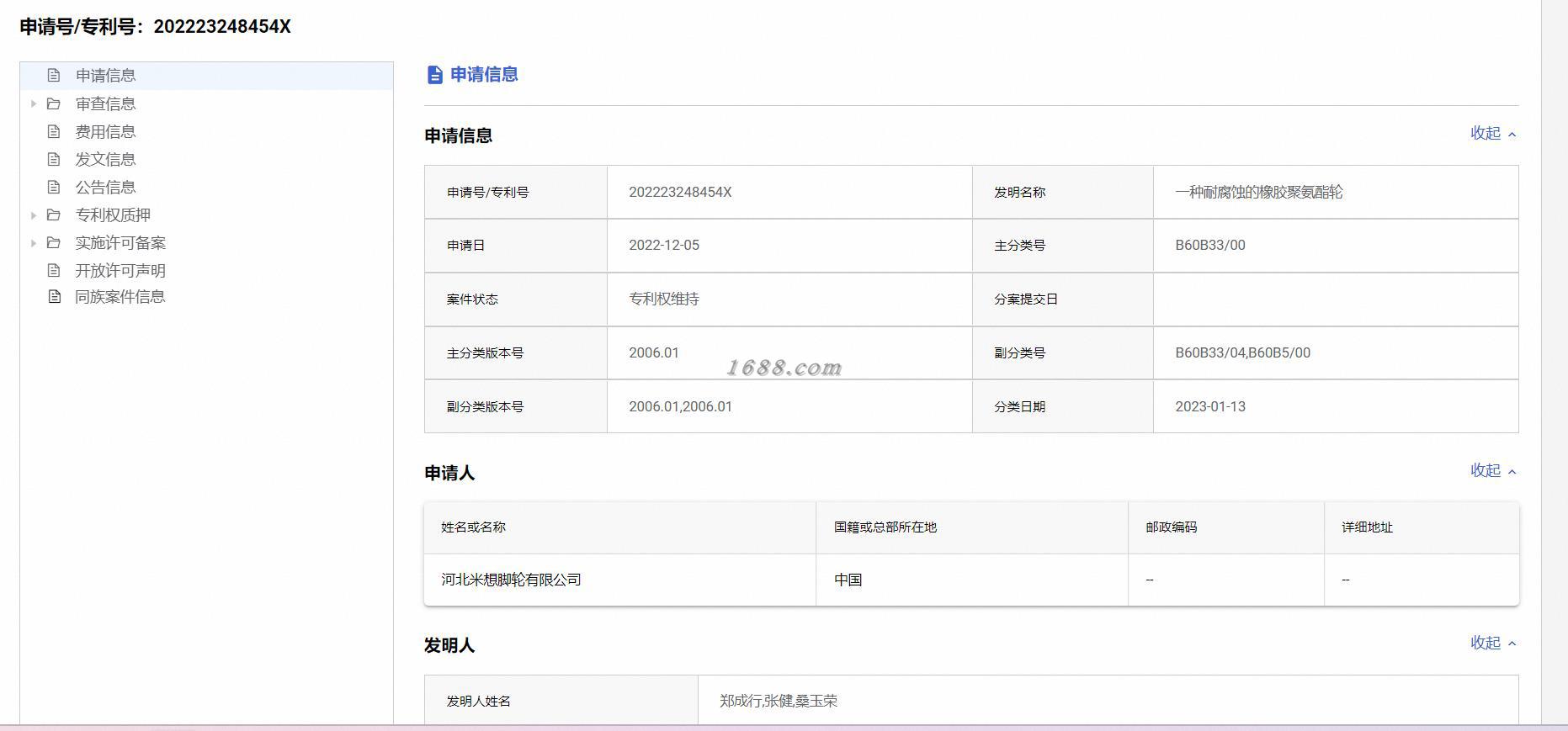Click the nationality value 中国
Screen dimensions: 1568x731
(848, 580)
